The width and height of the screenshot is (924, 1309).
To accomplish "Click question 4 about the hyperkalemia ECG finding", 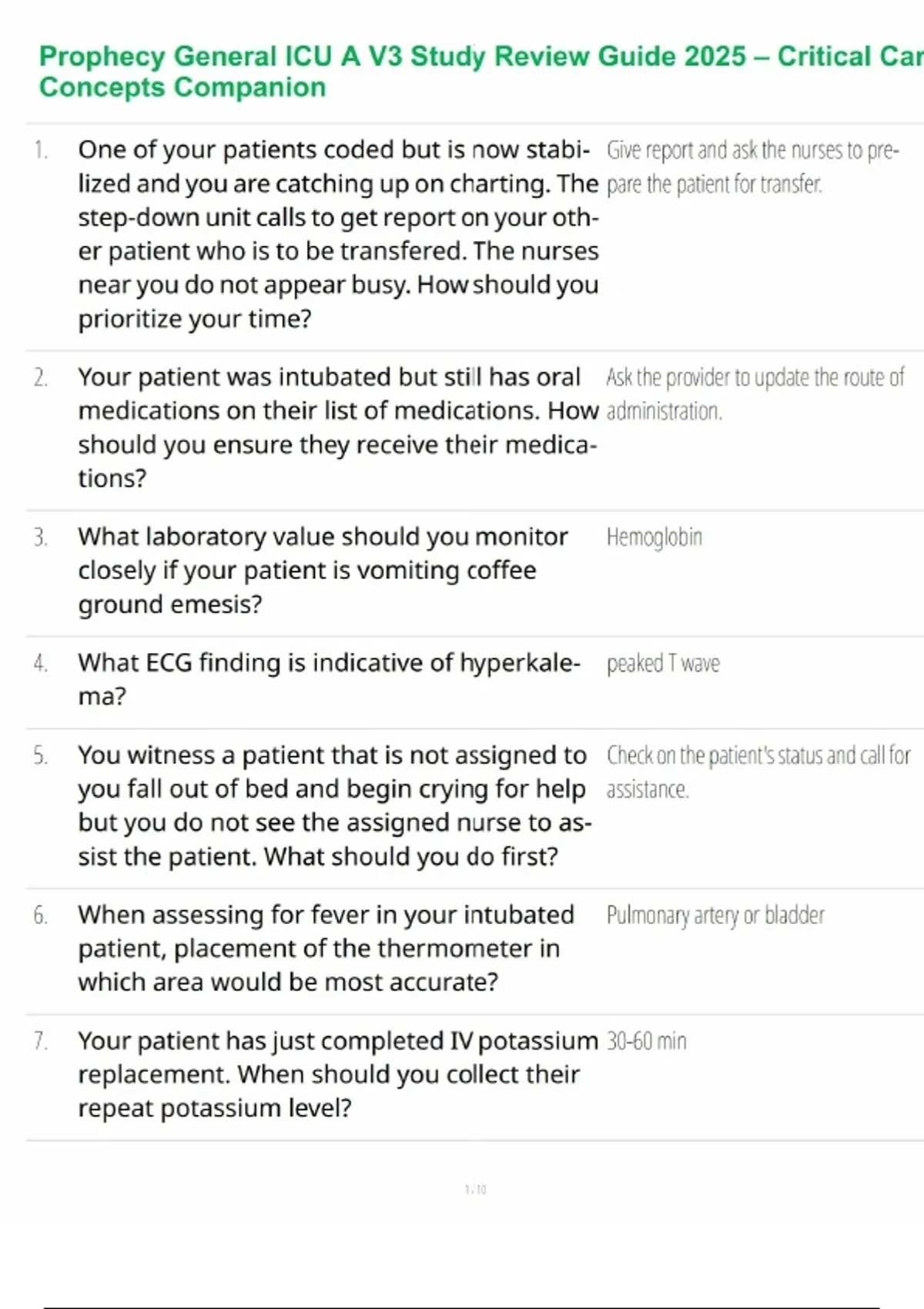I will (329, 679).
